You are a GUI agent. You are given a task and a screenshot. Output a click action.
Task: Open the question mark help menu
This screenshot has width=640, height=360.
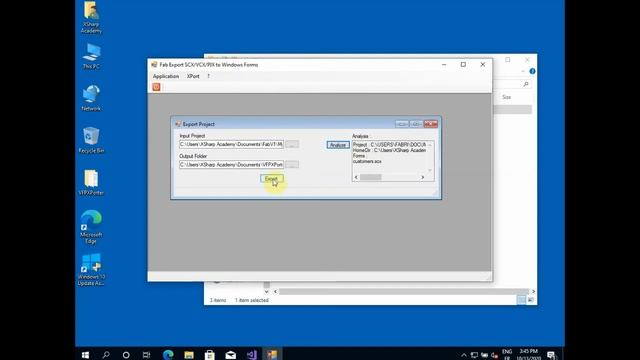point(209,76)
